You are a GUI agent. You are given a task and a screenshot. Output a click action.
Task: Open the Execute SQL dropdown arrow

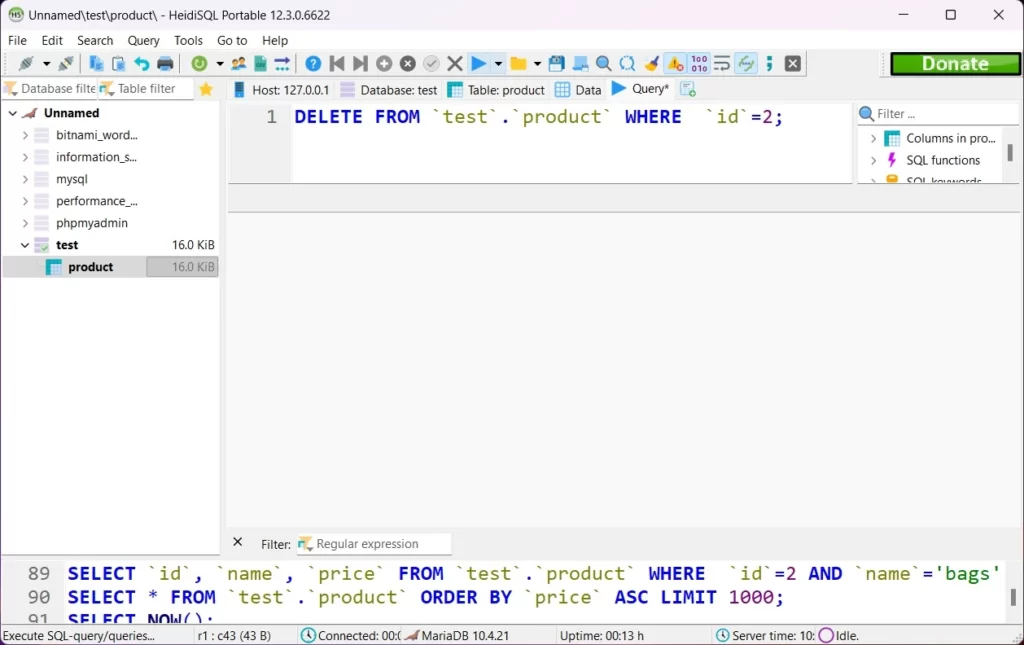click(498, 64)
